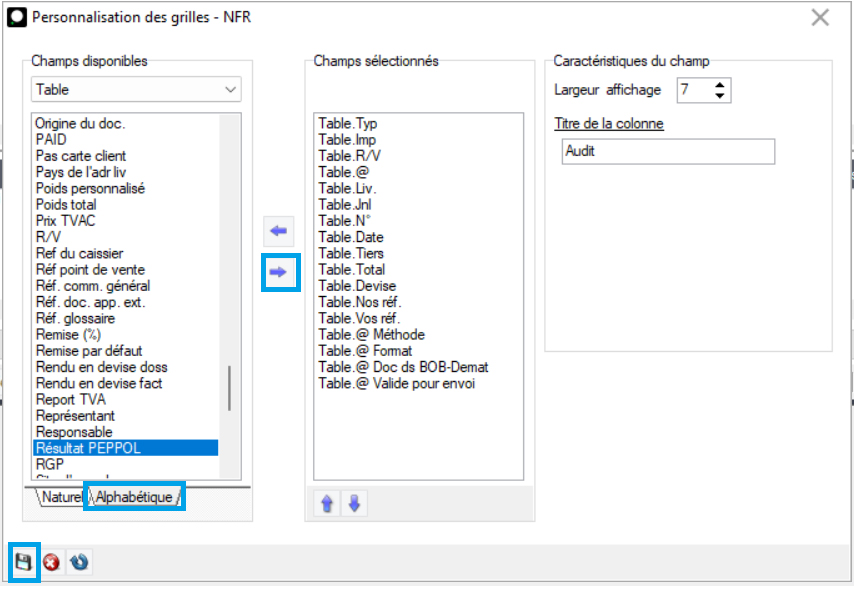The width and height of the screenshot is (854, 593).
Task: Switch to the Naturel tab
Action: point(60,497)
